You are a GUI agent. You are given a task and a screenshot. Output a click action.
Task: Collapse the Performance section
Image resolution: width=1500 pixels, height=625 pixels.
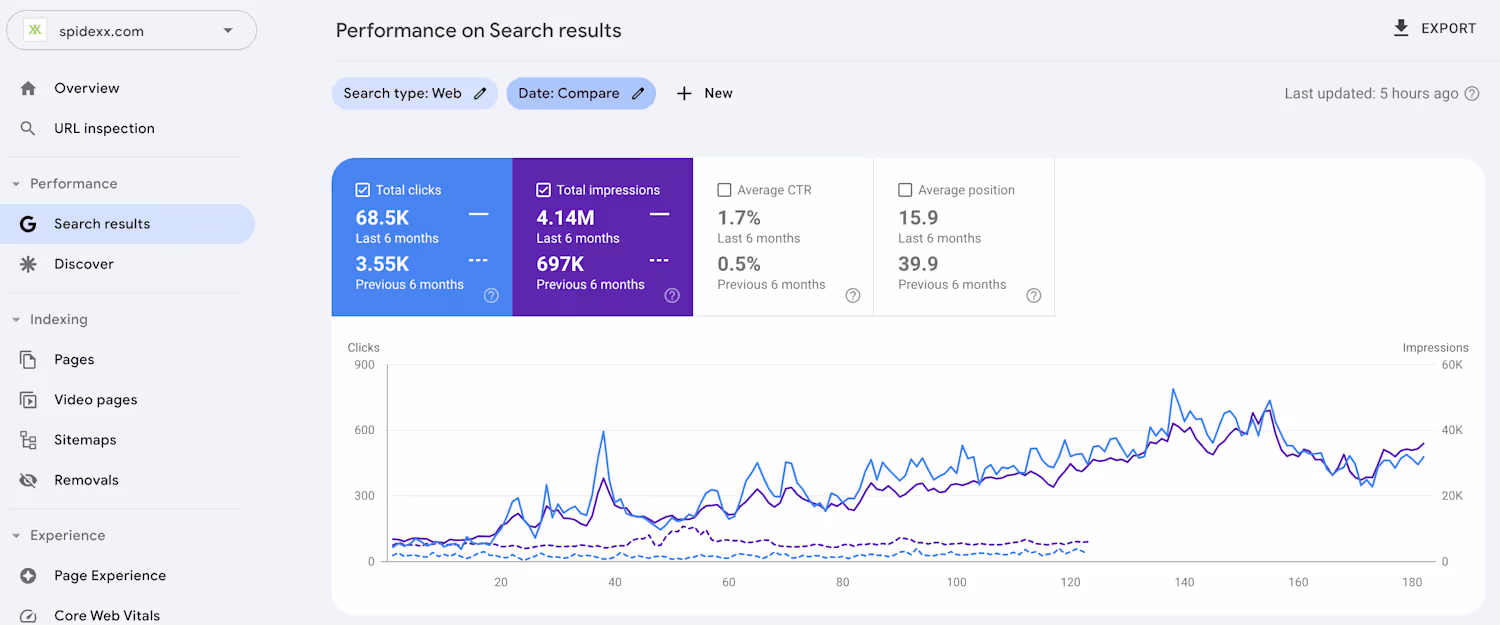point(16,184)
